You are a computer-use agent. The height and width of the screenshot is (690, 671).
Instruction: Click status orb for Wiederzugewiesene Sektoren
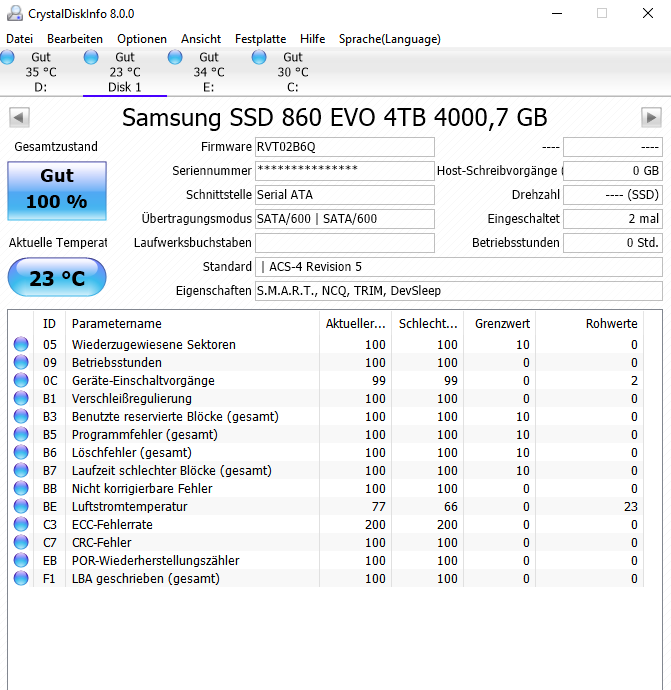[x=21, y=344]
